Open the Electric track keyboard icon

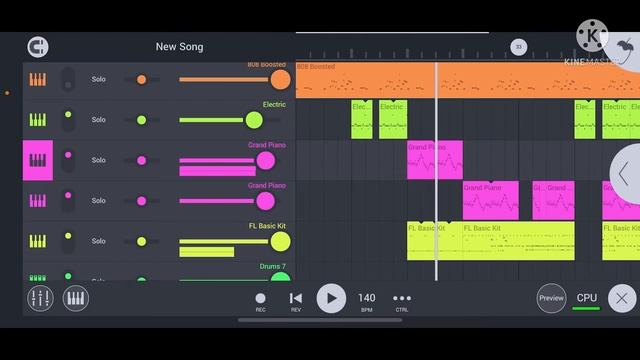click(x=38, y=120)
